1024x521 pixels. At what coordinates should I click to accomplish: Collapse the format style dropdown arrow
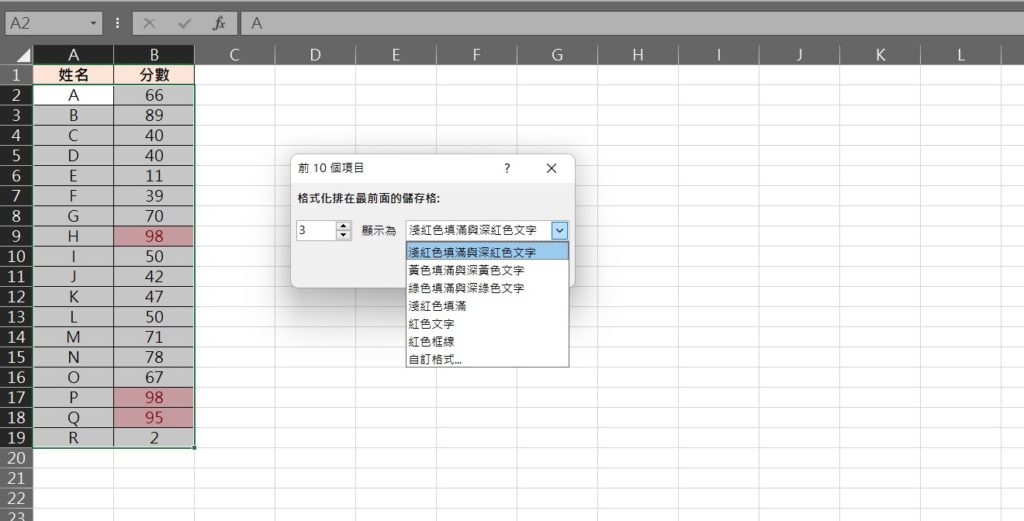coord(559,230)
